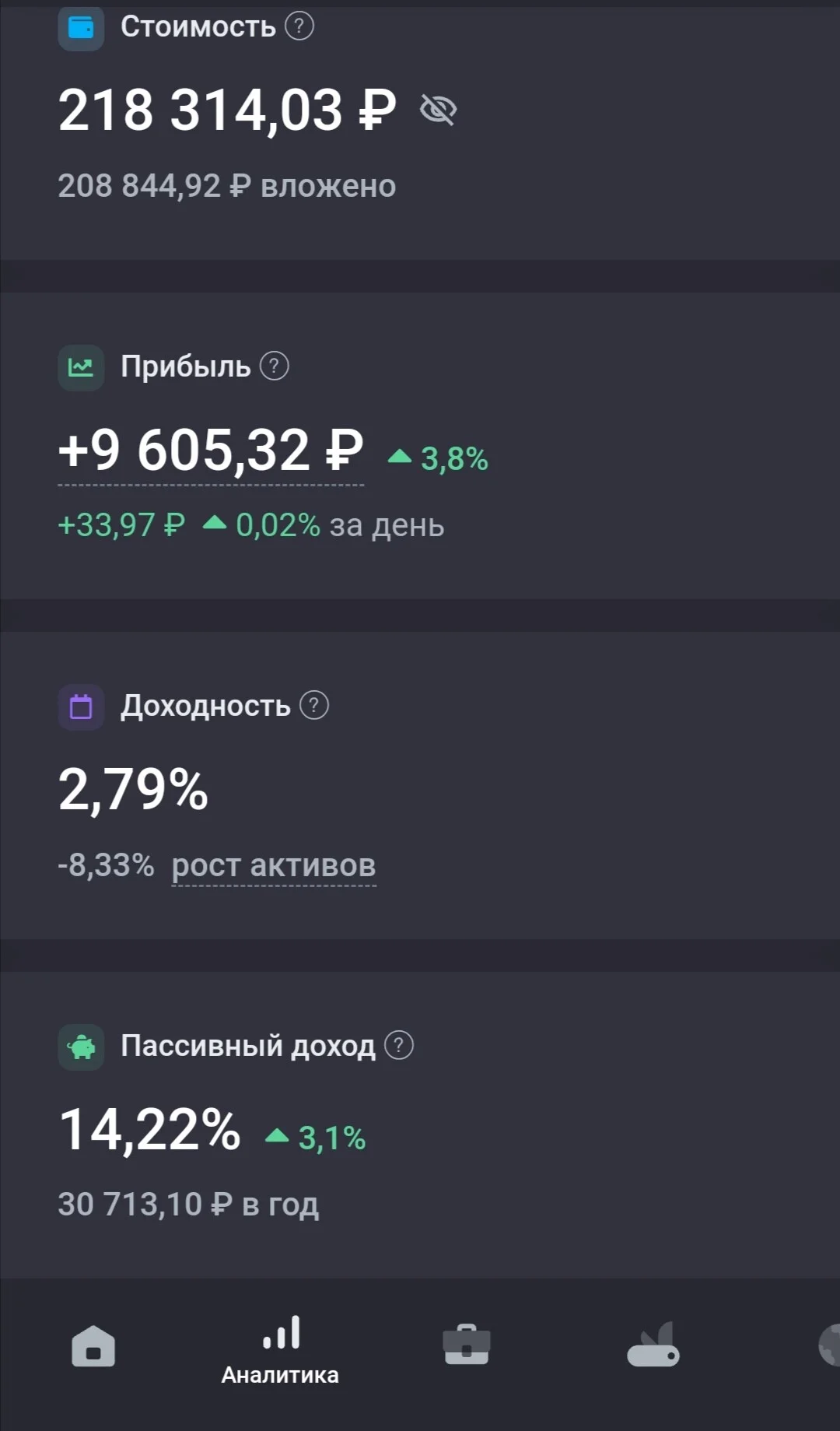Tap the blue wallet Стоимость icon
The image size is (840, 1431).
pos(81,28)
